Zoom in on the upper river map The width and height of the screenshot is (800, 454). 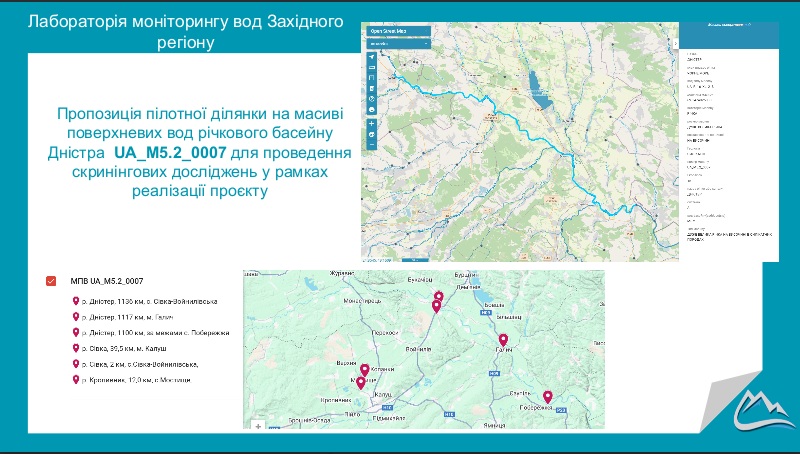coord(372,122)
